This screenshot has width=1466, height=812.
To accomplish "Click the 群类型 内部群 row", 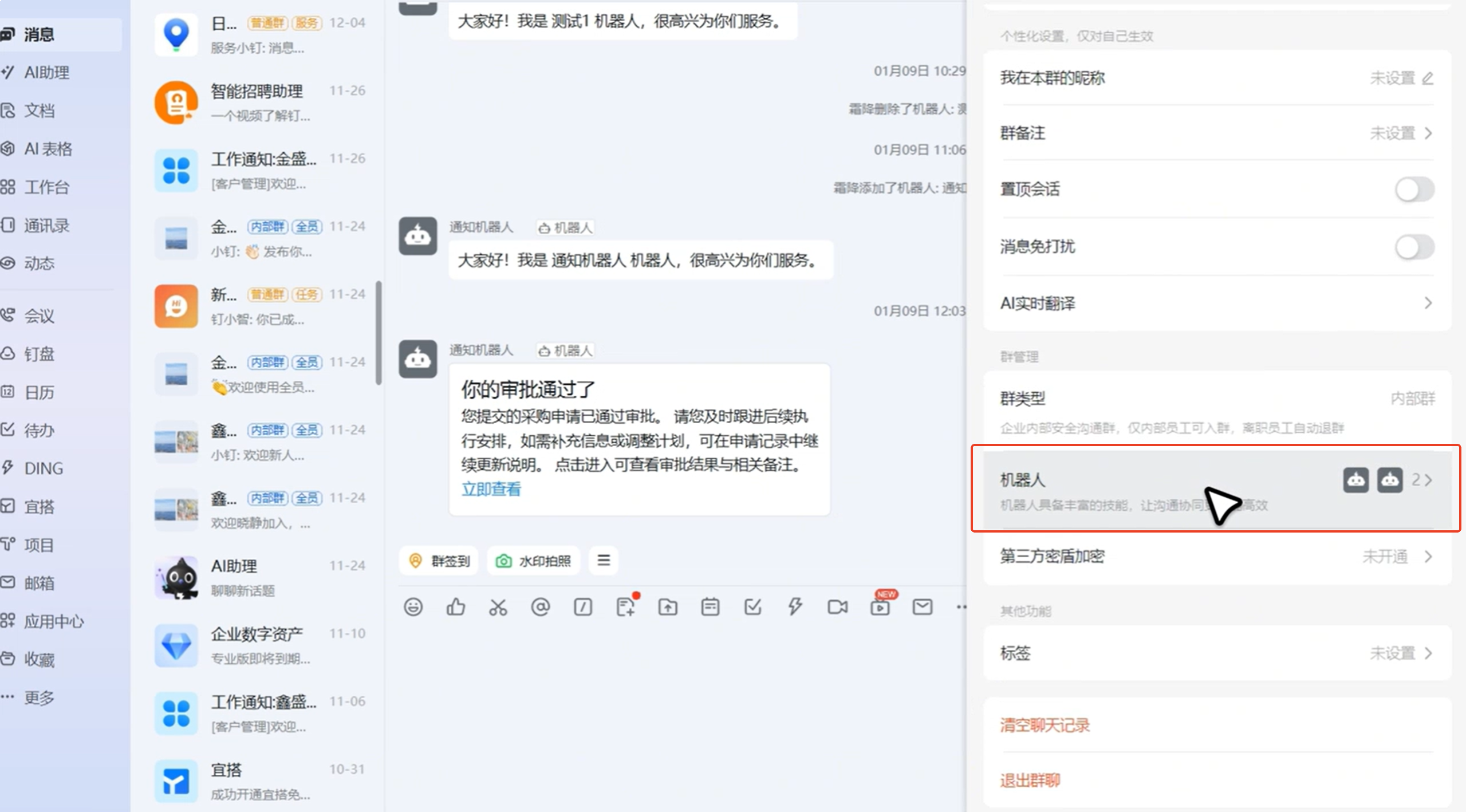I will point(1217,411).
